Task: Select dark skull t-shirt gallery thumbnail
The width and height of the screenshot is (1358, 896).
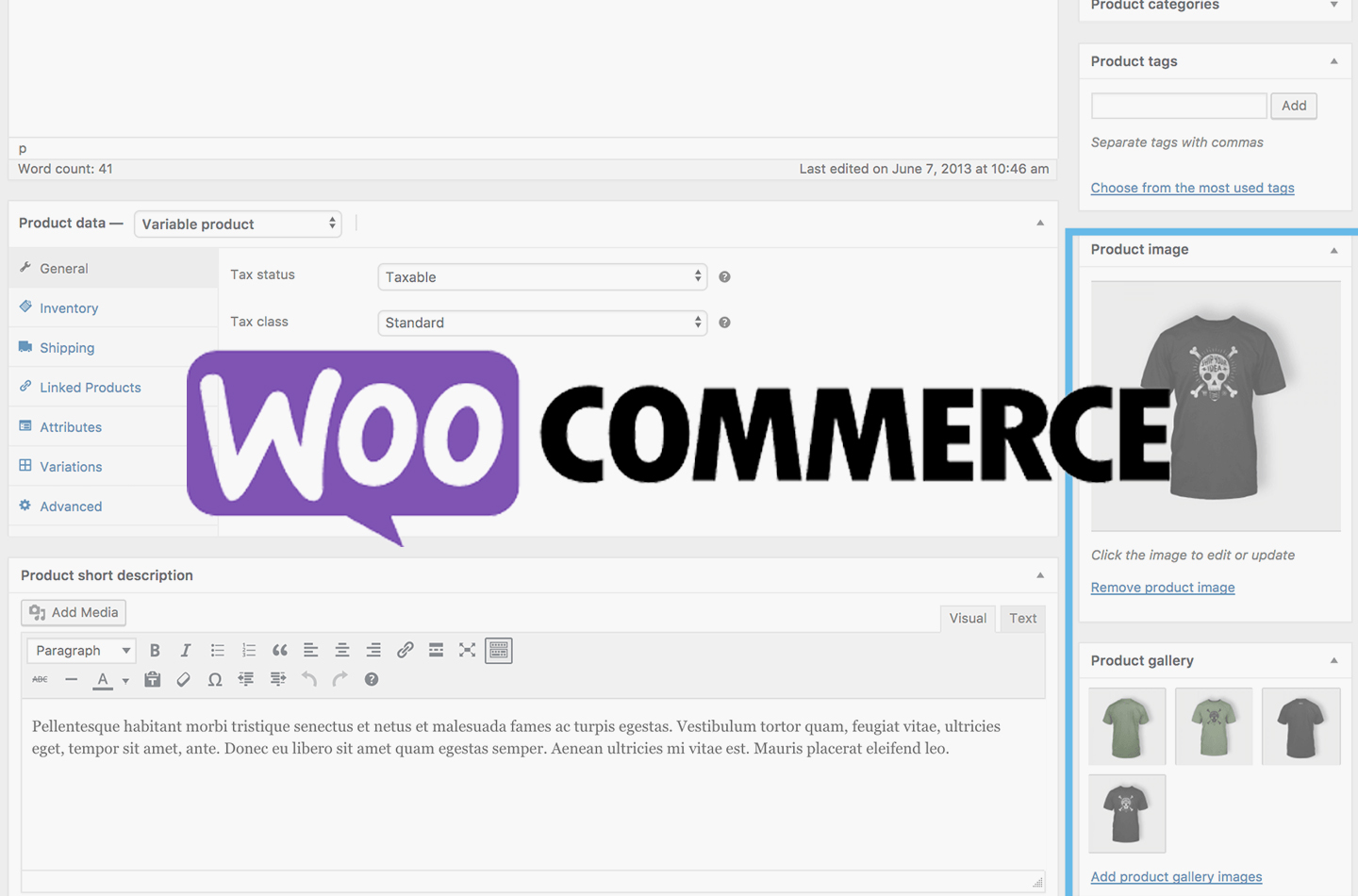Action: 1127,814
